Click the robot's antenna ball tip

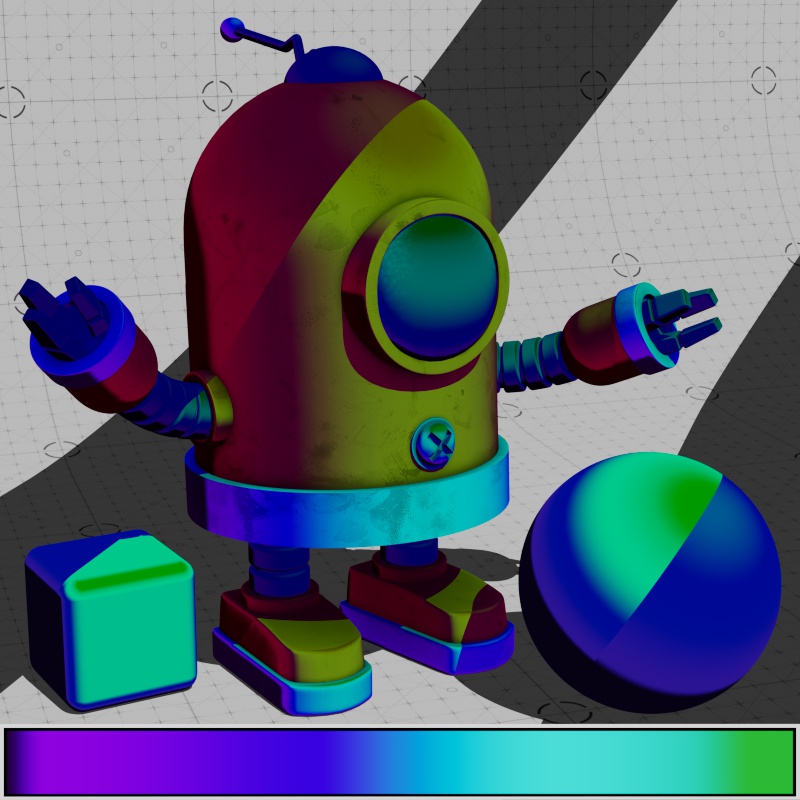tap(232, 30)
